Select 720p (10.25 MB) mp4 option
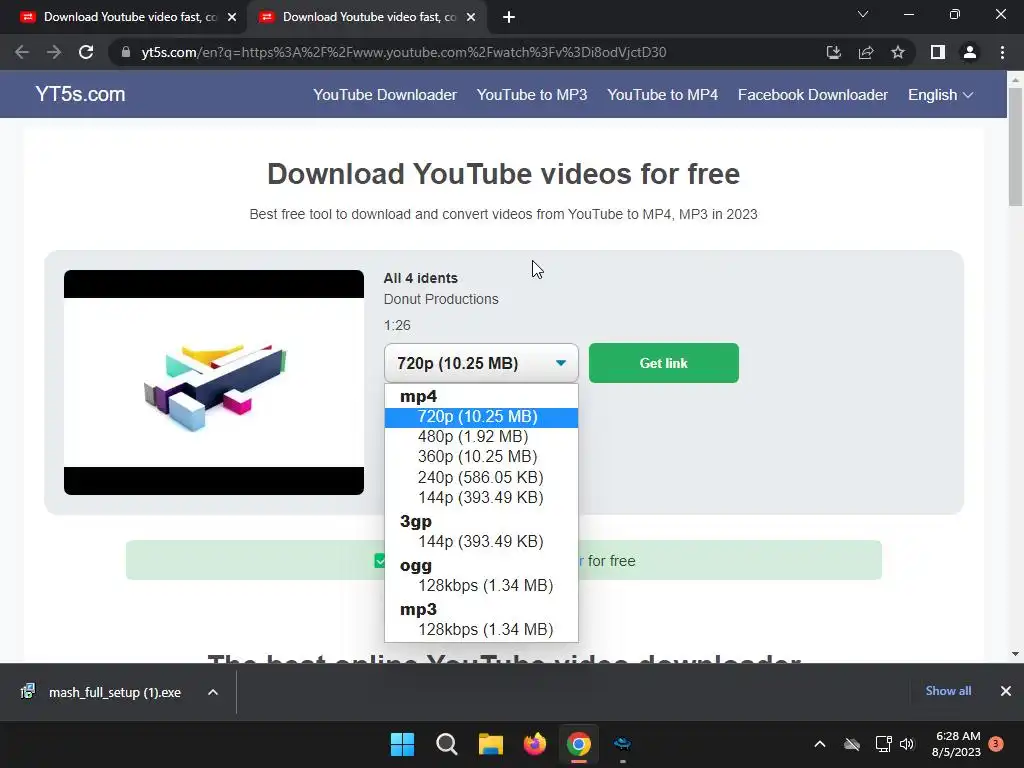This screenshot has width=1024, height=768. (x=481, y=417)
